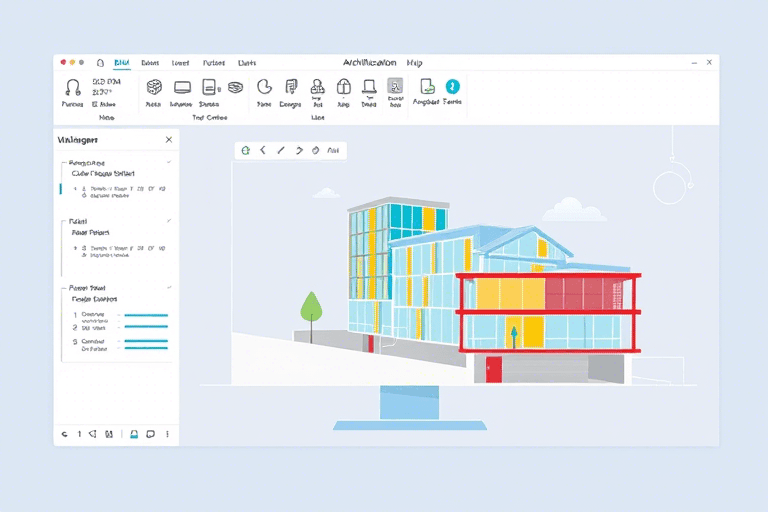This screenshot has width=768, height=512.
Task: Collapse the second section in the side panel
Action: point(168,220)
